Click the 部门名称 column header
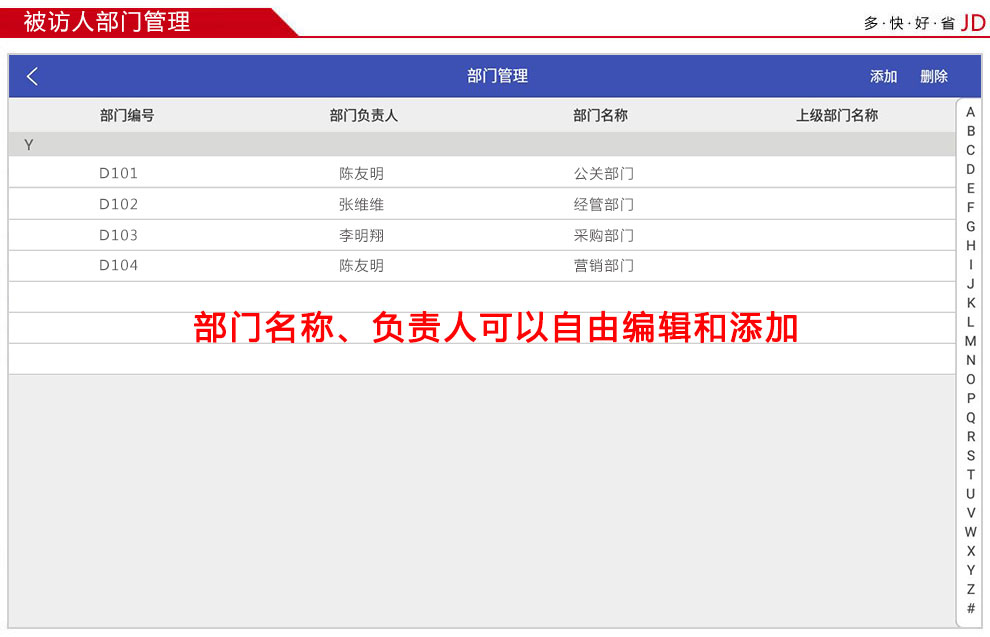Screen dimensions: 990x637 tap(600, 115)
